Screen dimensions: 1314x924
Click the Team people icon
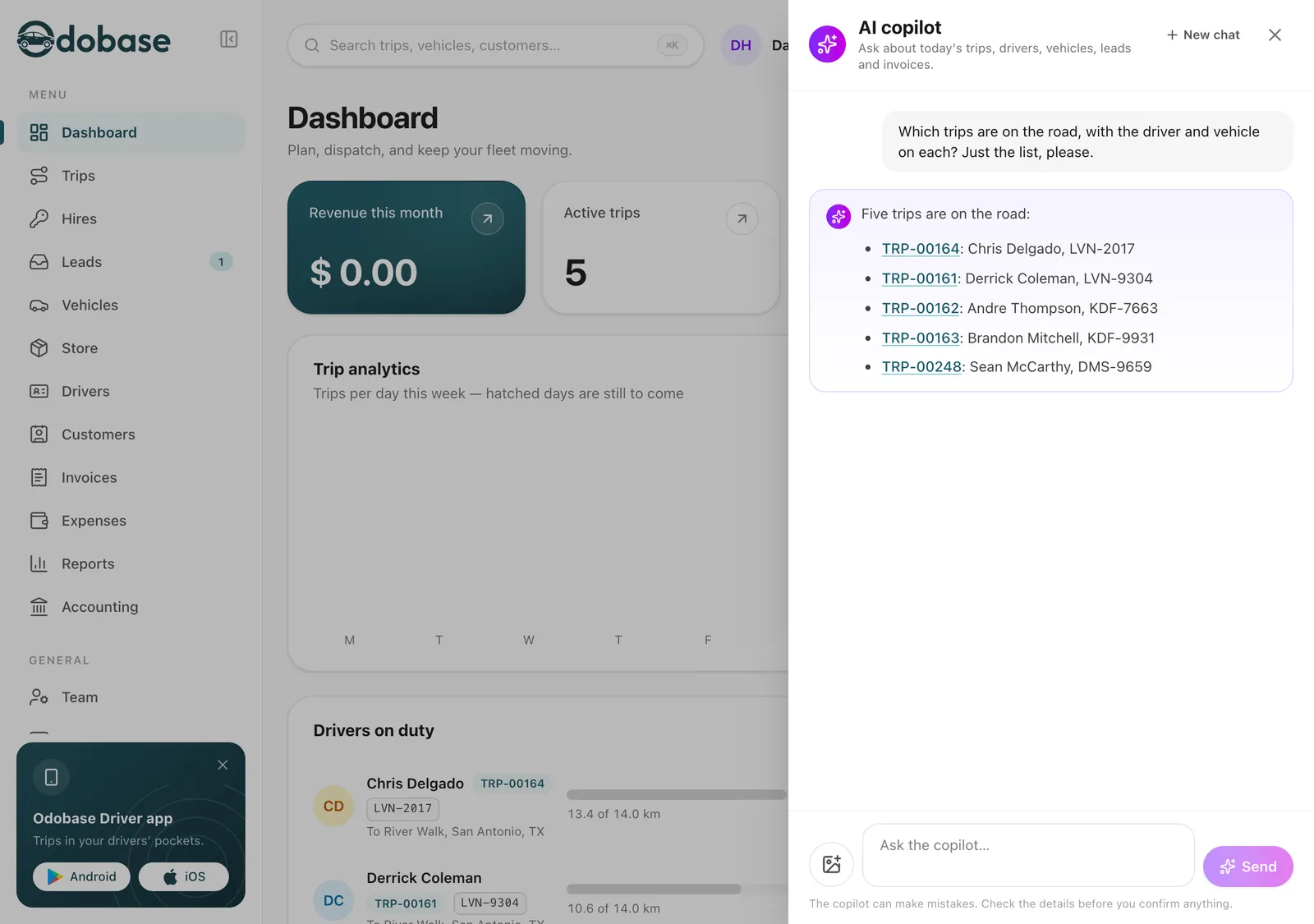tap(39, 697)
